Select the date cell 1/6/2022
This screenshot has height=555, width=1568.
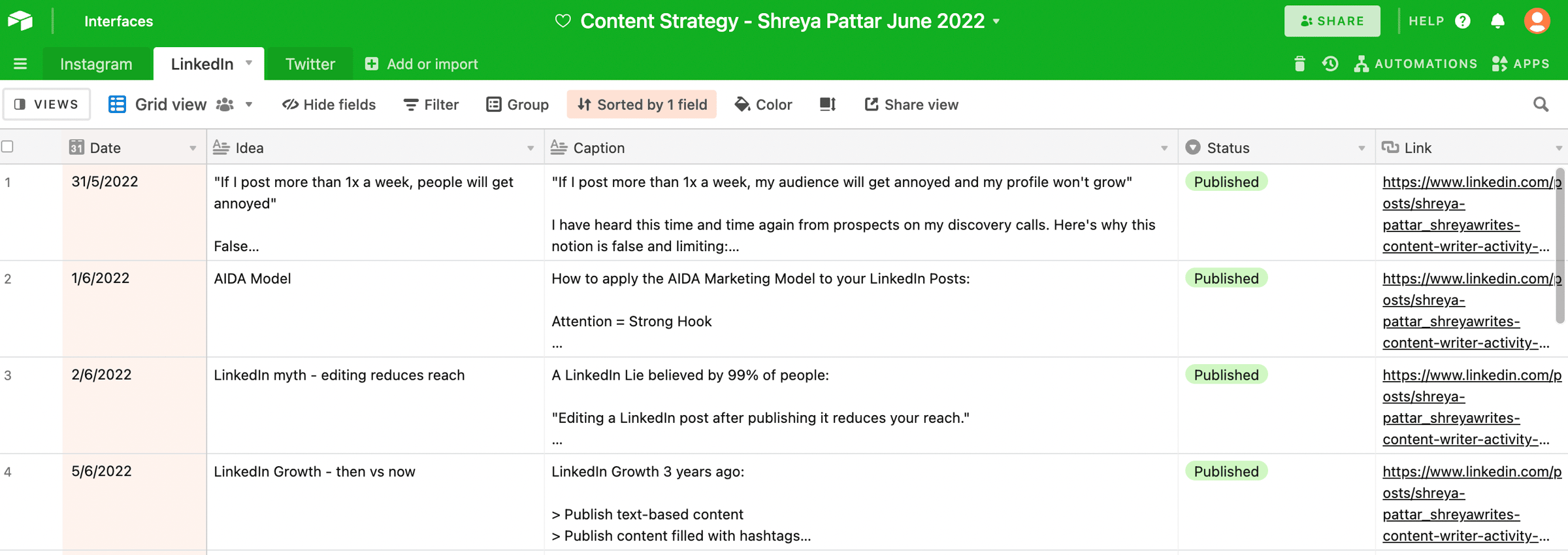pos(135,309)
